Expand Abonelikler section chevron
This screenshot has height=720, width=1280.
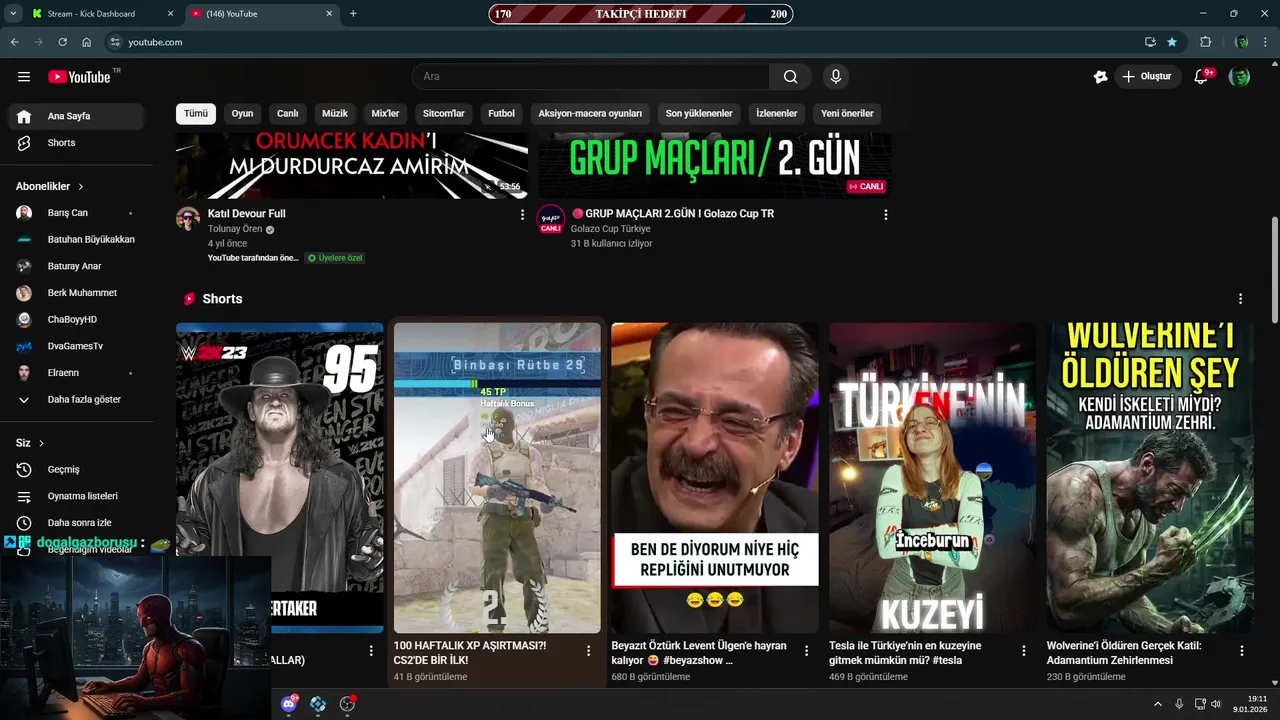(x=81, y=187)
